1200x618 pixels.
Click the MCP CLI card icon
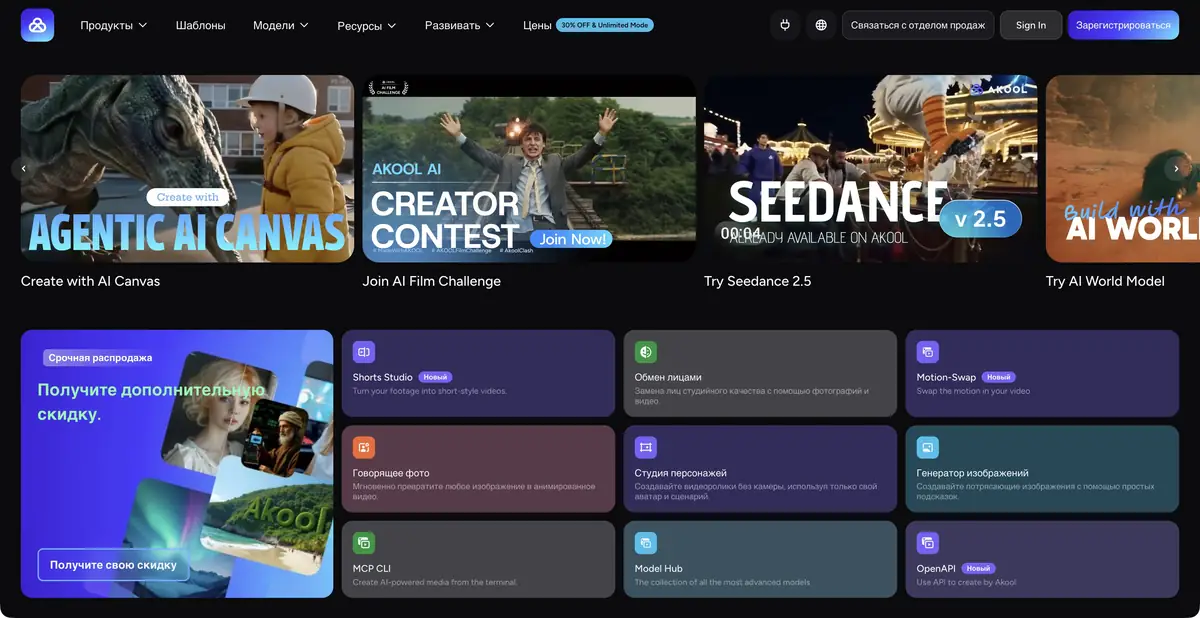pos(364,543)
